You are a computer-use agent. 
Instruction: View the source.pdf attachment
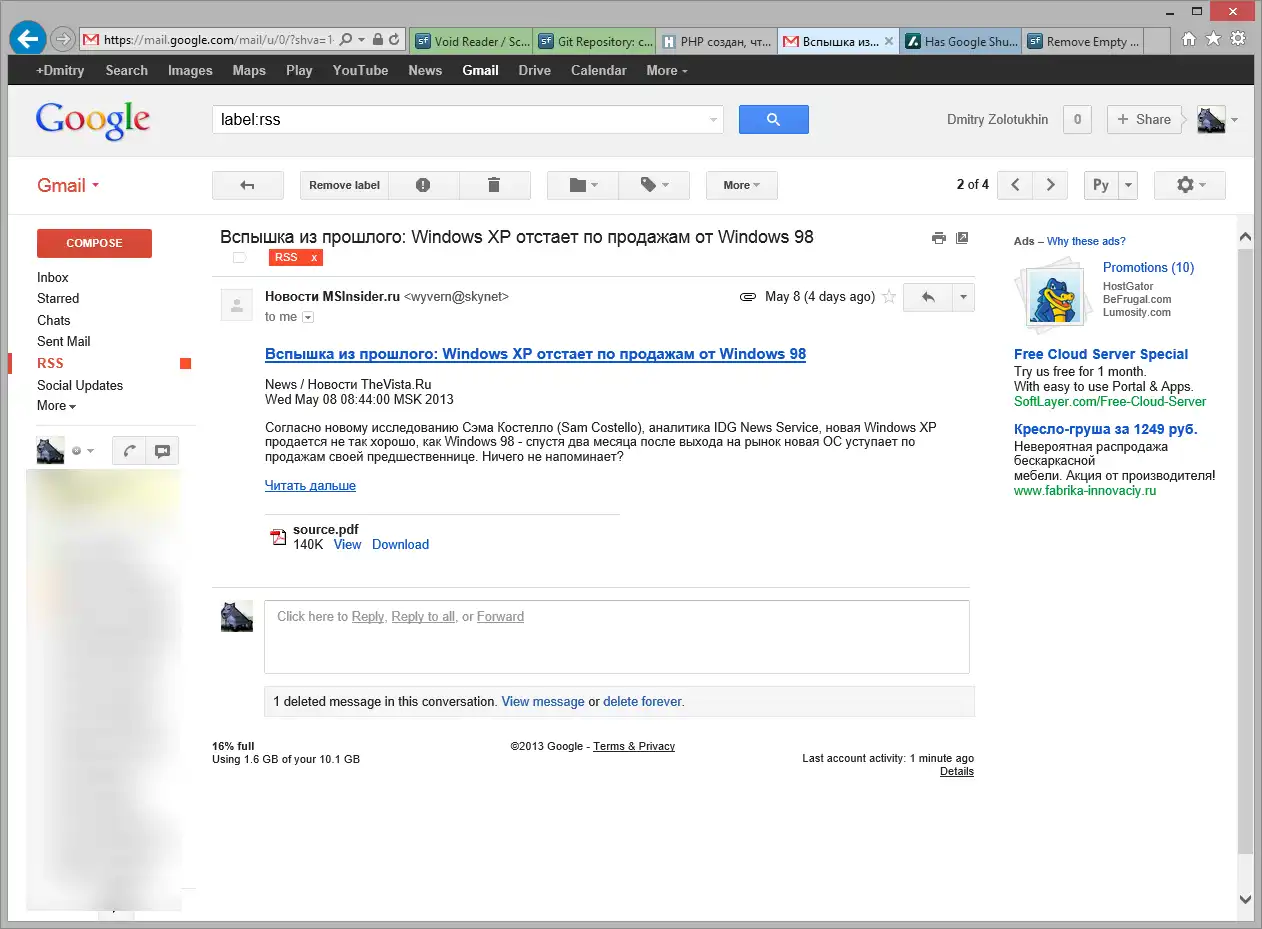pos(347,545)
